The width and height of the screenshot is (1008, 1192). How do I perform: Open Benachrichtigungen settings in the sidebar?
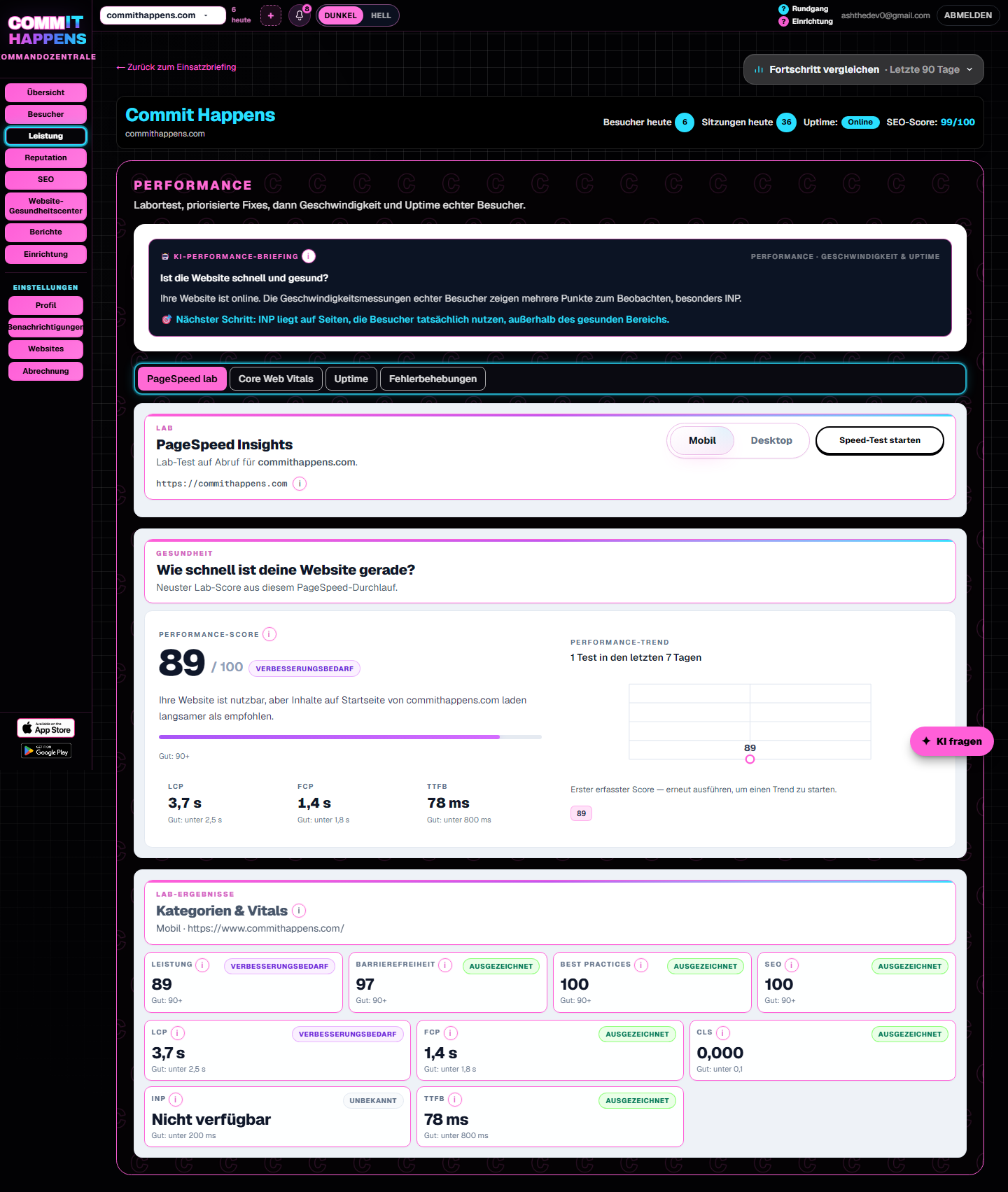(45, 327)
